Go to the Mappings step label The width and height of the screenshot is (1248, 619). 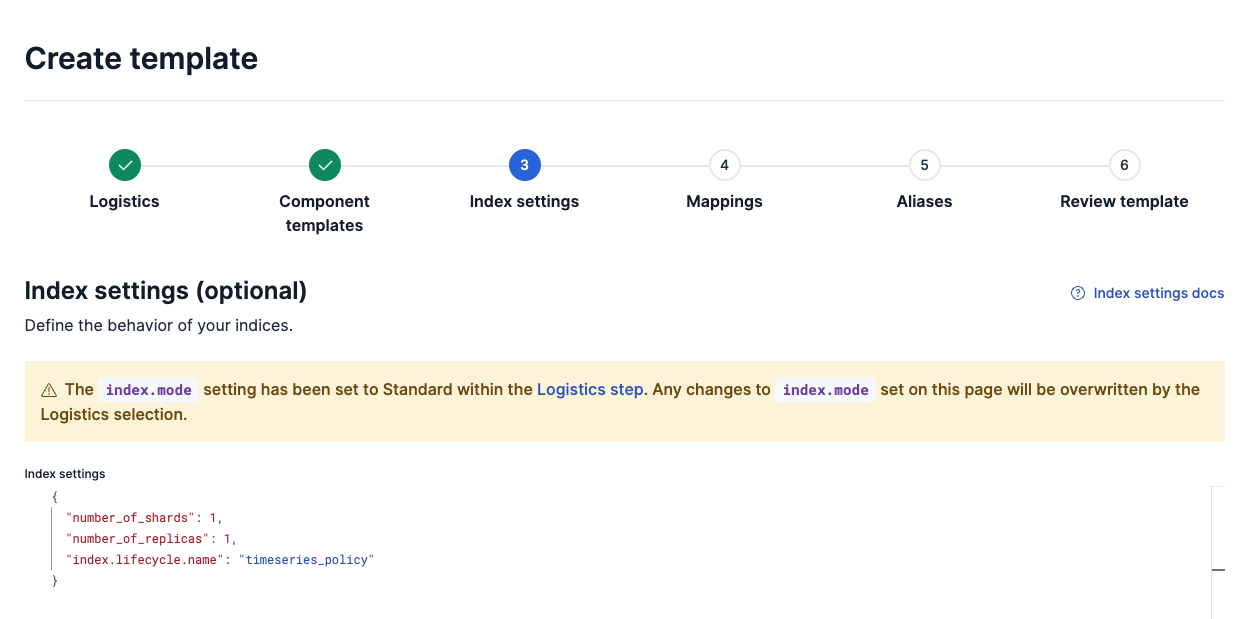click(x=724, y=201)
